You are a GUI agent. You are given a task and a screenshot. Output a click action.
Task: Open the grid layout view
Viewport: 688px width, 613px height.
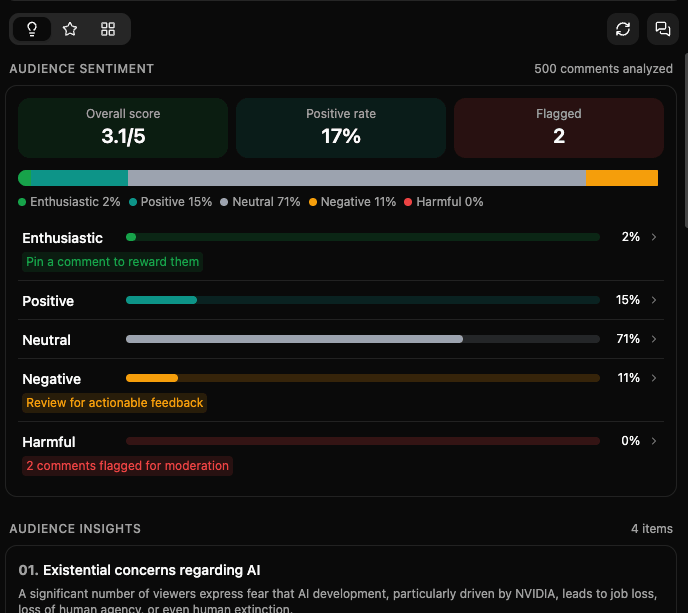[108, 29]
